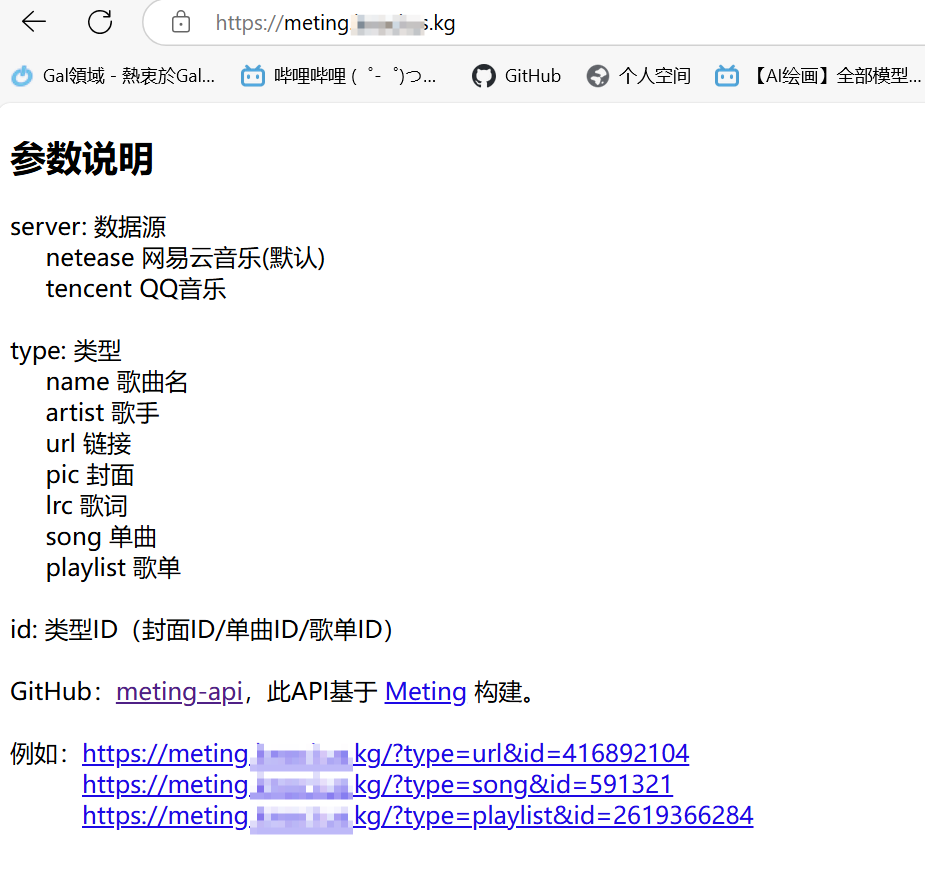Click the 'tencent QQ音乐' line
The width and height of the screenshot is (925, 870).
click(x=136, y=289)
